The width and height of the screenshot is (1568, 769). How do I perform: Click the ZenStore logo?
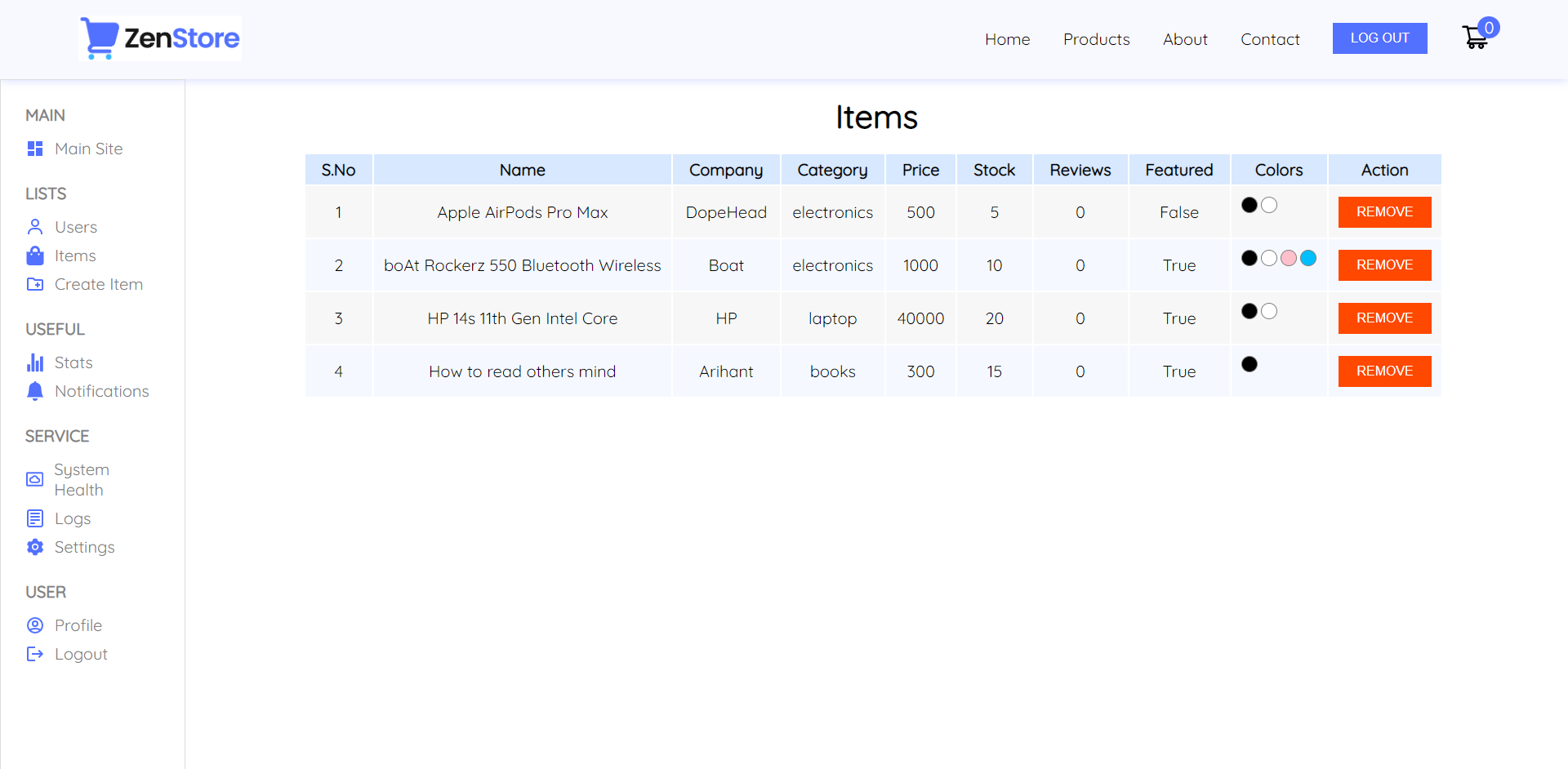[160, 38]
